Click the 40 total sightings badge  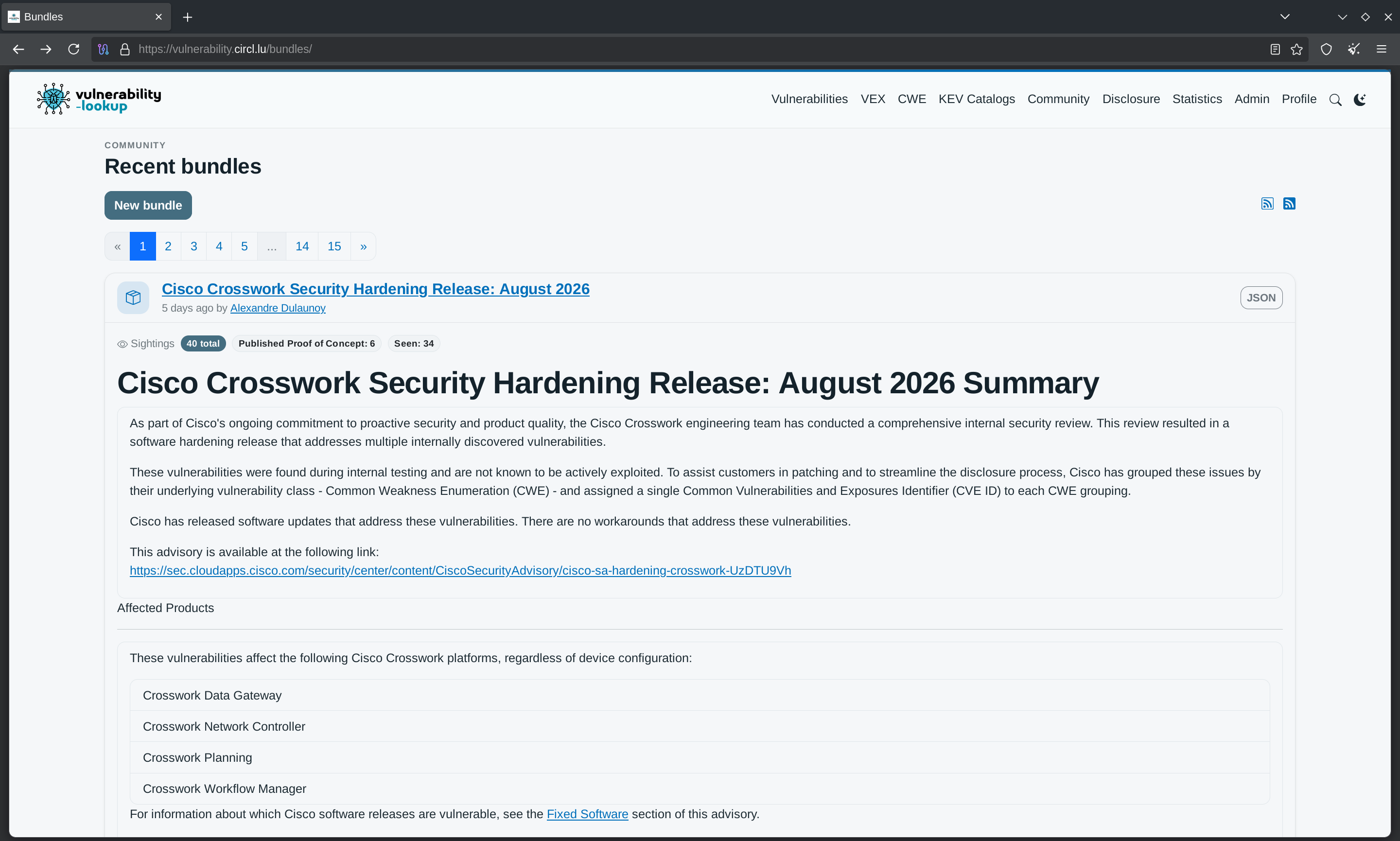click(203, 344)
